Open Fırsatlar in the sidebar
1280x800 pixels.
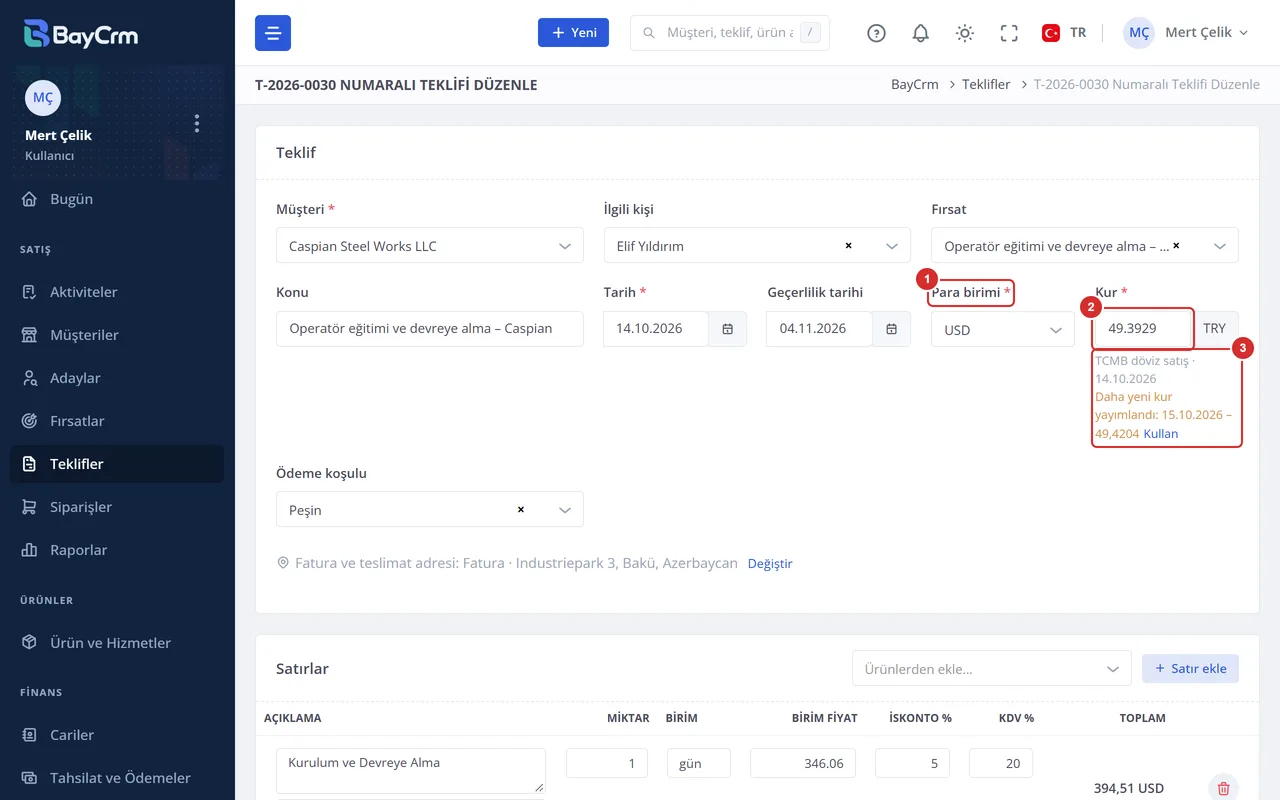tap(117, 421)
